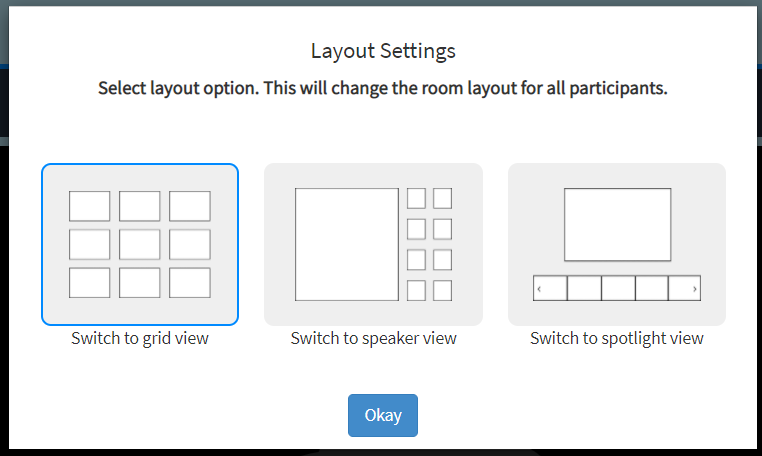Choose the speaker view layout card
The width and height of the screenshot is (762, 456).
[373, 244]
